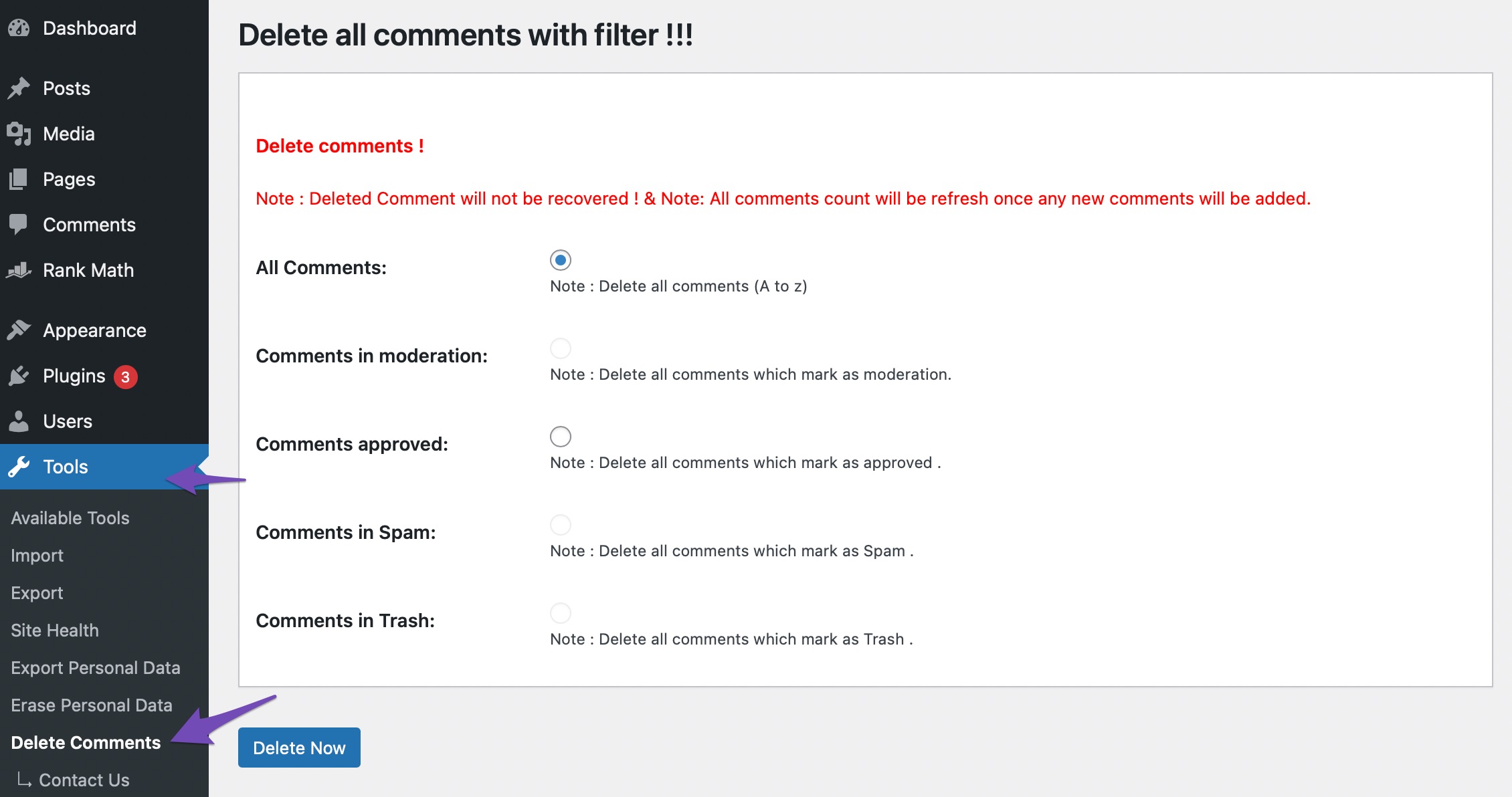
Task: Click the Appearance icon in sidebar
Action: (20, 330)
